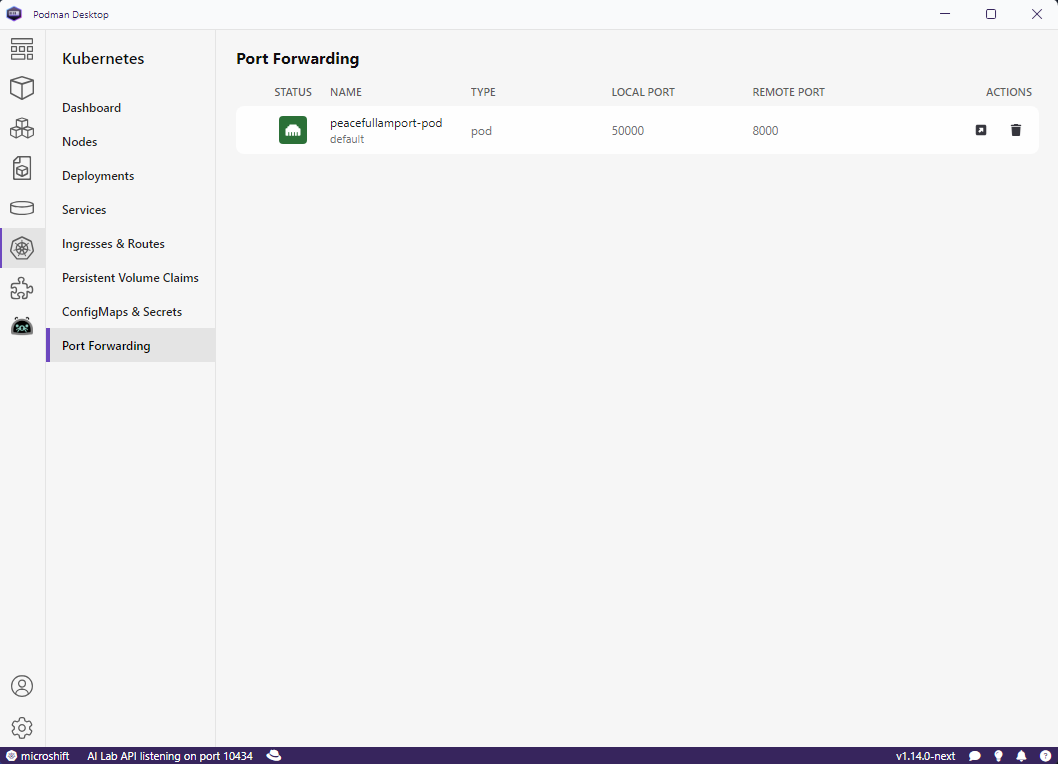Screen dimensions: 1058x764
Task: Delete the peacefullamport-pod port forward
Action: coord(1016,130)
